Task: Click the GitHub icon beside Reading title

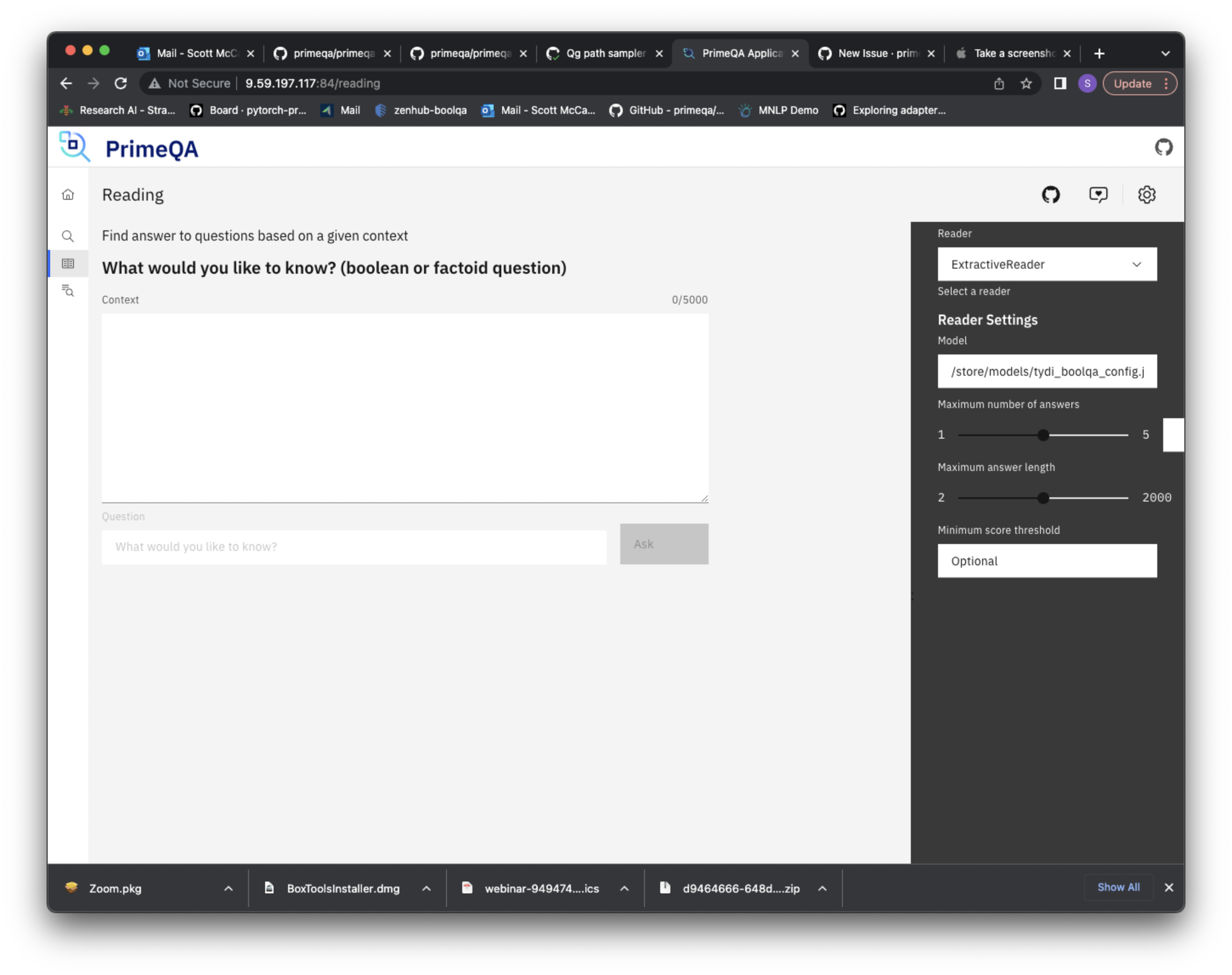Action: click(1050, 195)
